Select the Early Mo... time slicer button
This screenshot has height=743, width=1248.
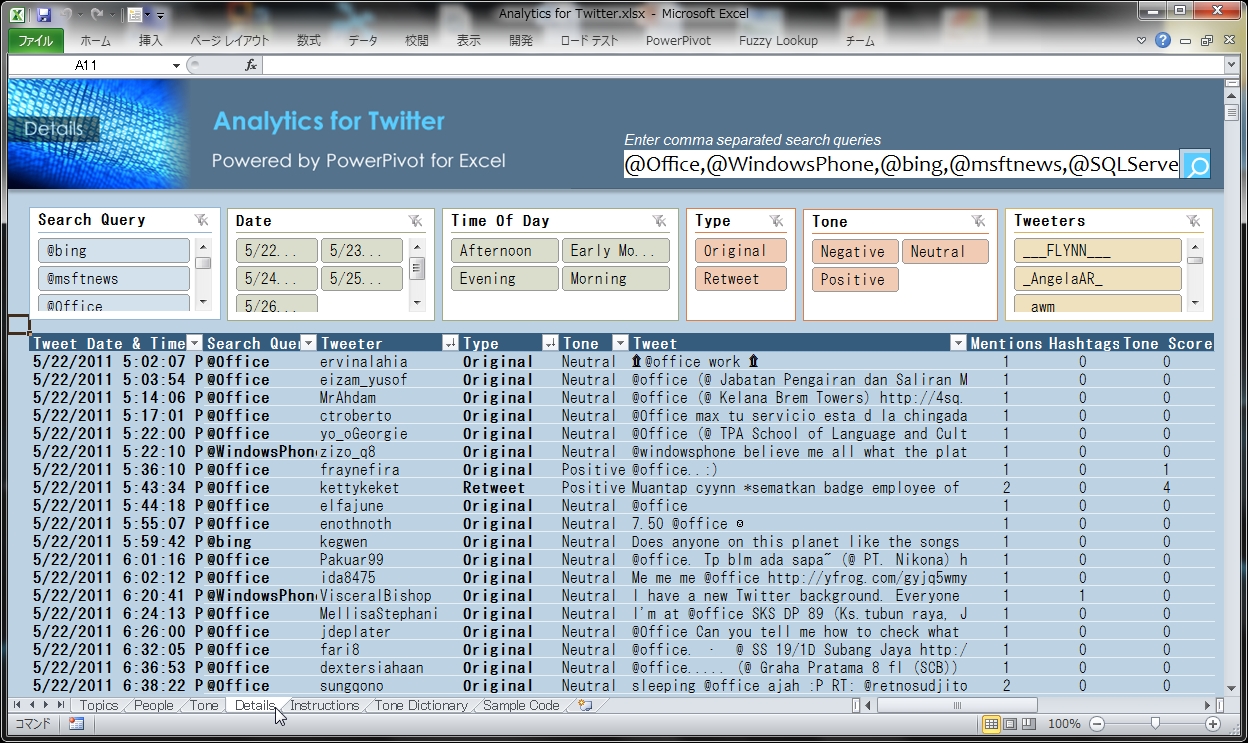coord(616,250)
